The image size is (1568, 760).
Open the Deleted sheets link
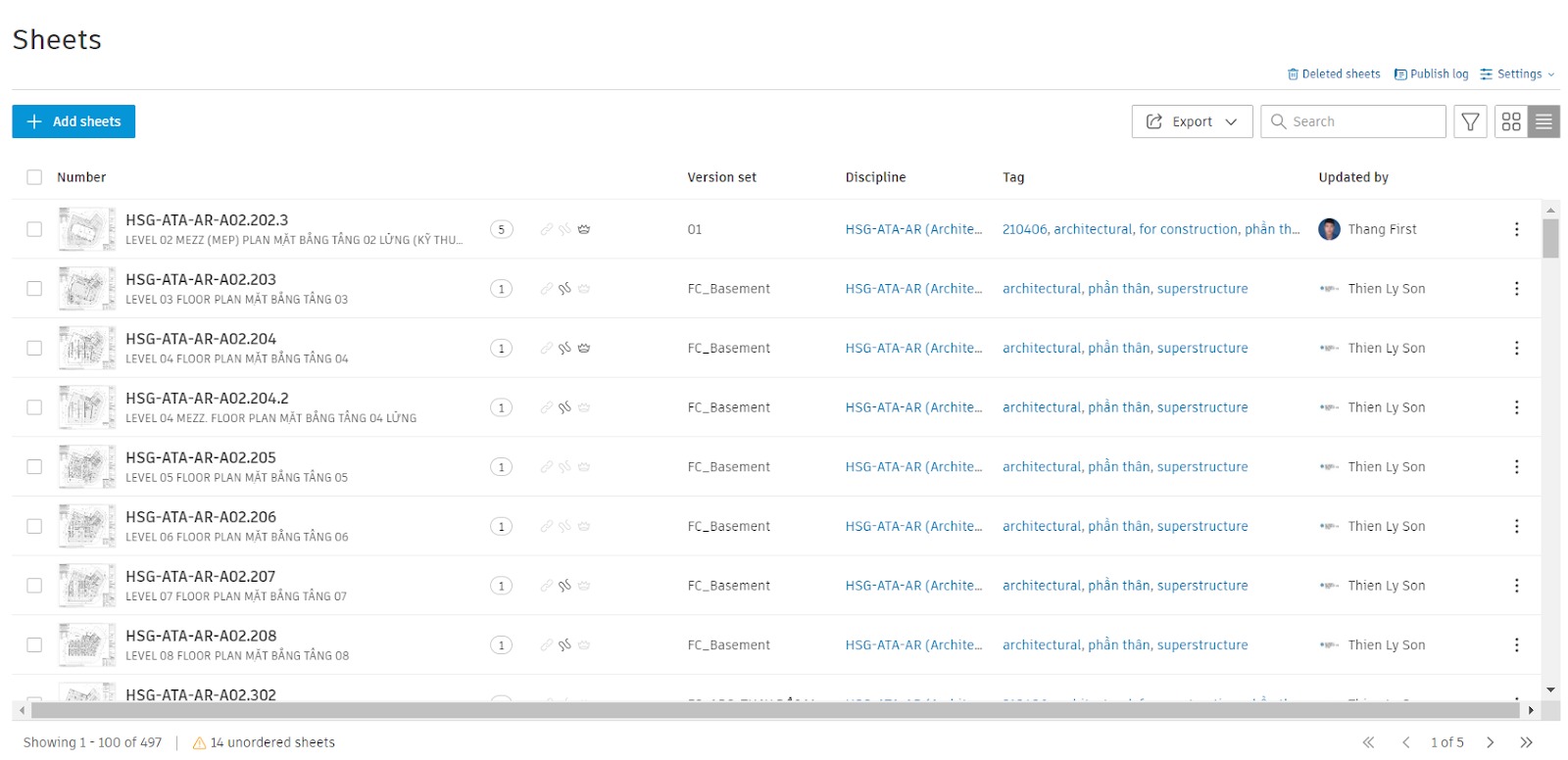click(x=1334, y=73)
